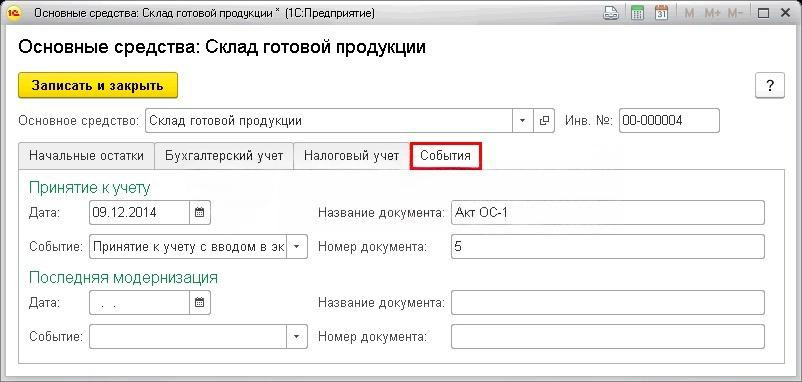Click the empty Последняя модернизация date field
The image size is (802, 382).
tap(139, 303)
